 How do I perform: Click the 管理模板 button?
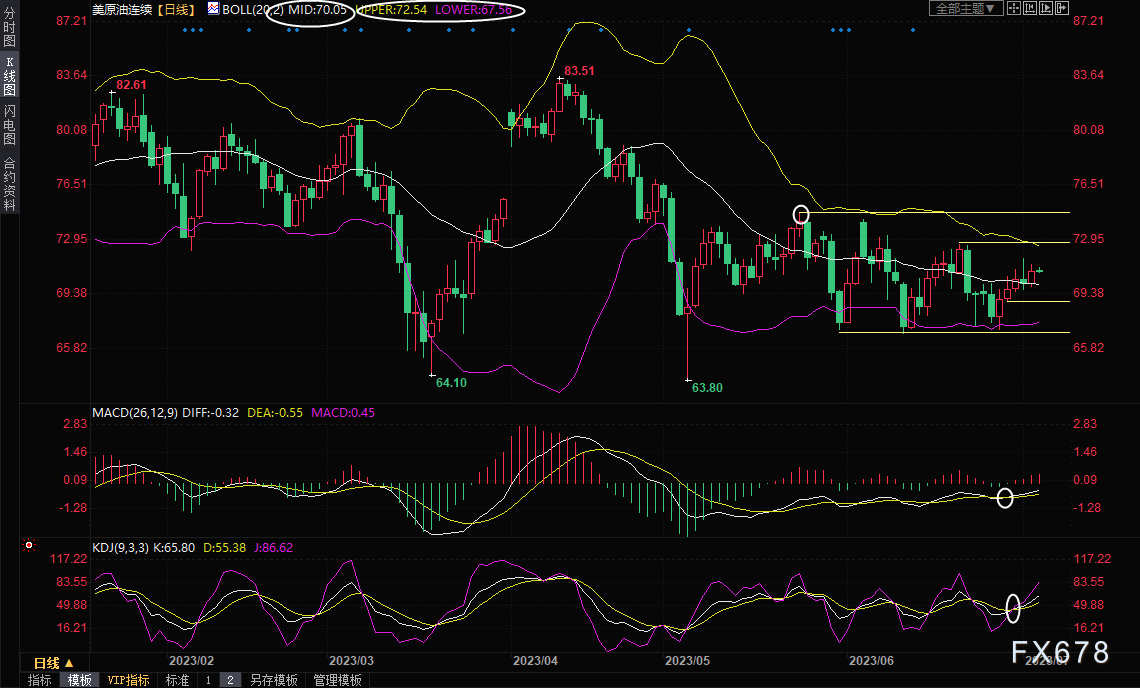(337, 680)
